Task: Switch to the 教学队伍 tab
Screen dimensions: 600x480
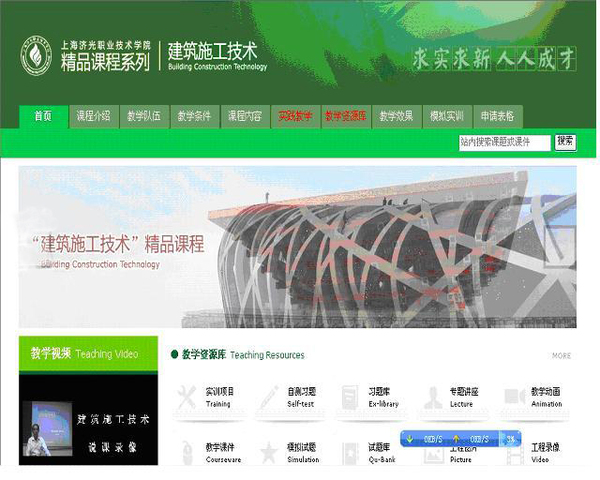Action: pos(144,116)
